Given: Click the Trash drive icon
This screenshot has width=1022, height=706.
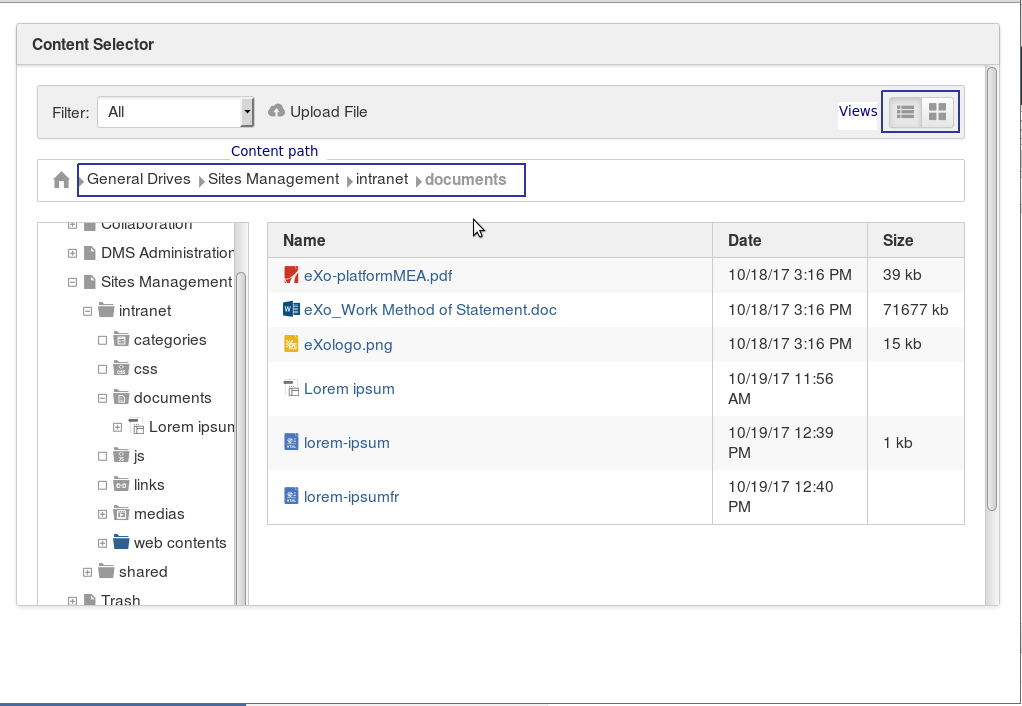Looking at the screenshot, I should [x=90, y=600].
